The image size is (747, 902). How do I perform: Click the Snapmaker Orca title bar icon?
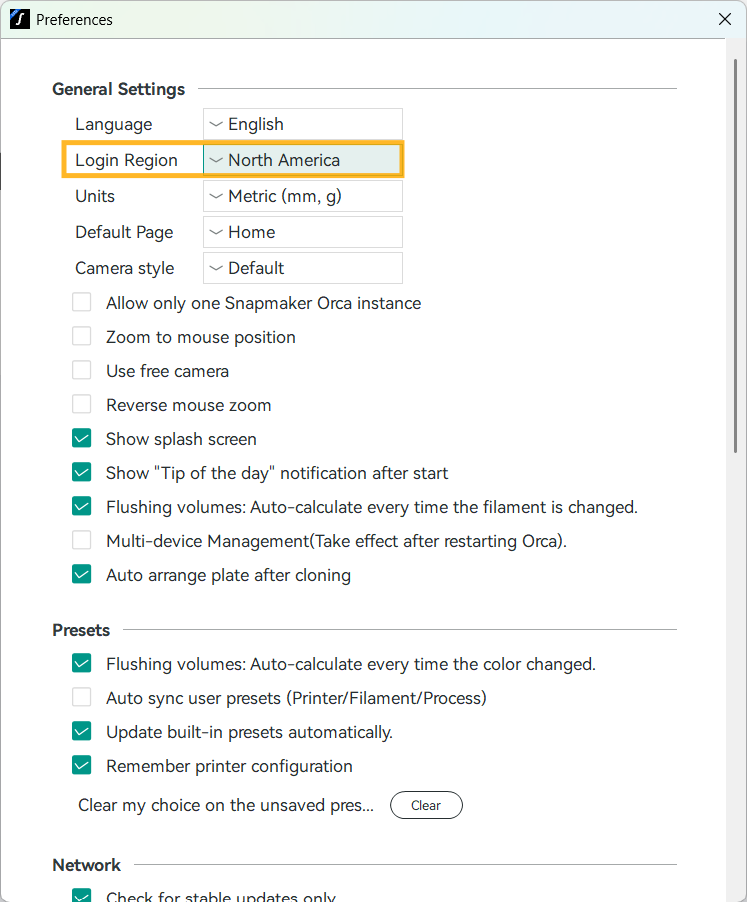[x=19, y=19]
